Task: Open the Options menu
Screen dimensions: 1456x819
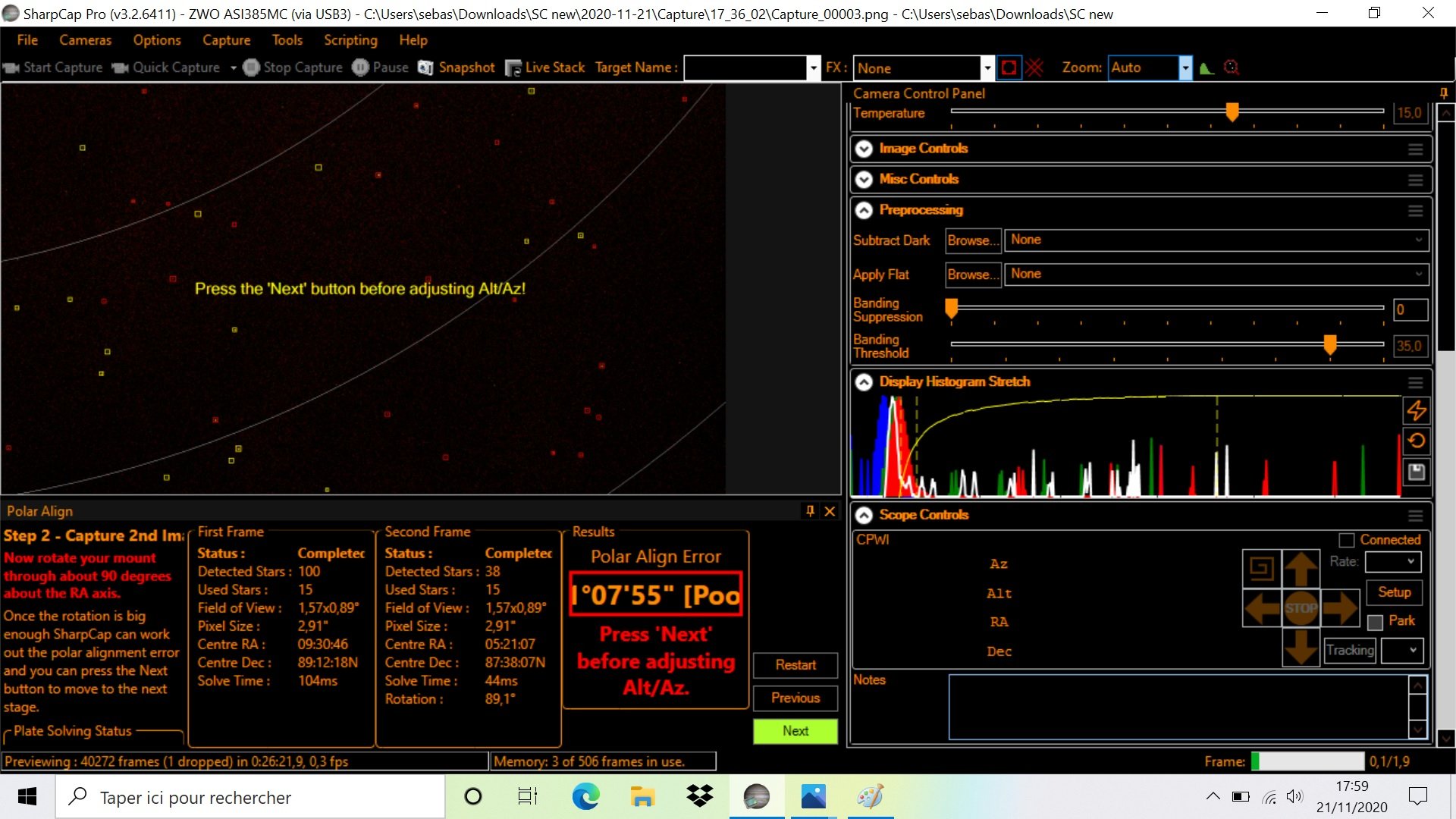Action: tap(157, 40)
